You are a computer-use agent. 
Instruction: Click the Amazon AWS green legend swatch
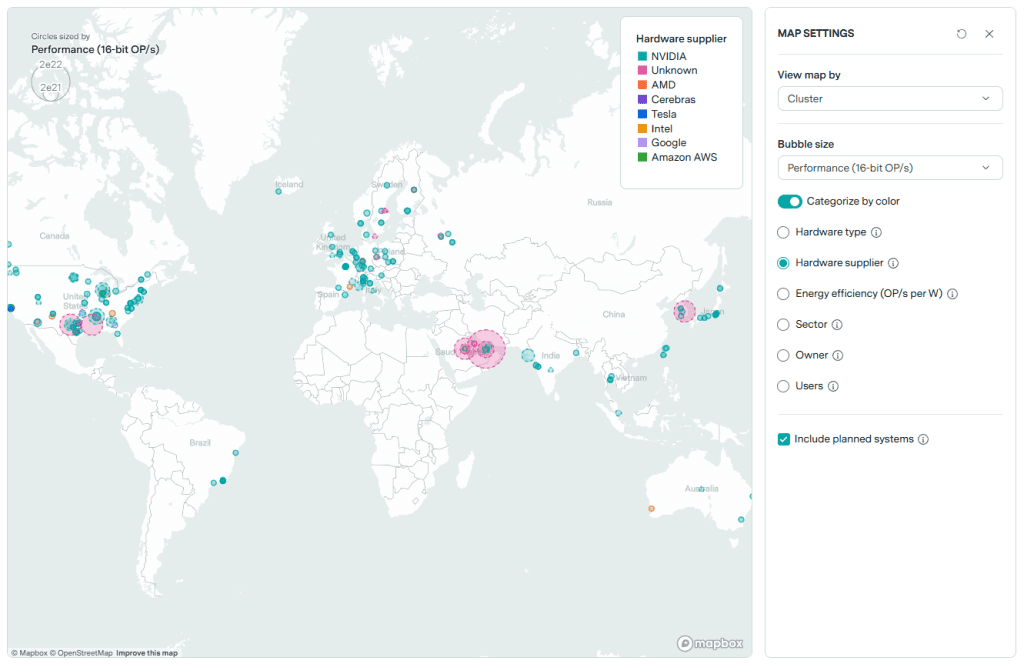coord(642,157)
